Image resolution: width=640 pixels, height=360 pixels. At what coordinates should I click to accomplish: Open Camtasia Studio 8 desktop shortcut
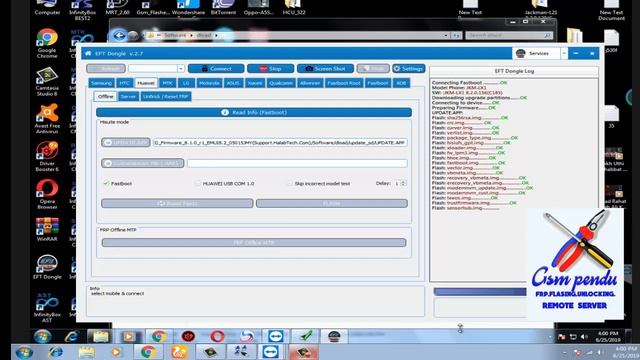(47, 81)
